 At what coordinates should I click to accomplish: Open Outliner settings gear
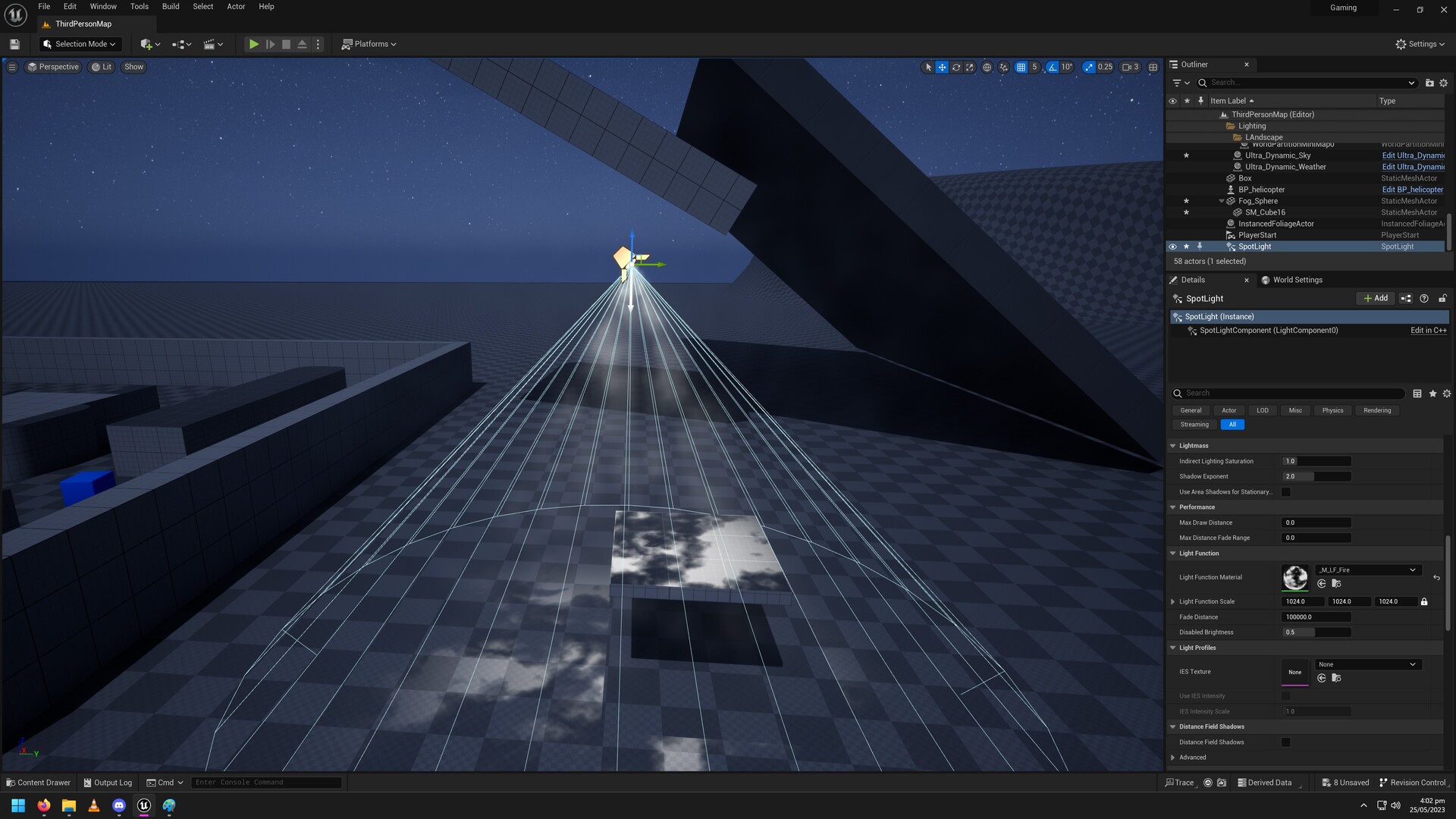[x=1443, y=83]
